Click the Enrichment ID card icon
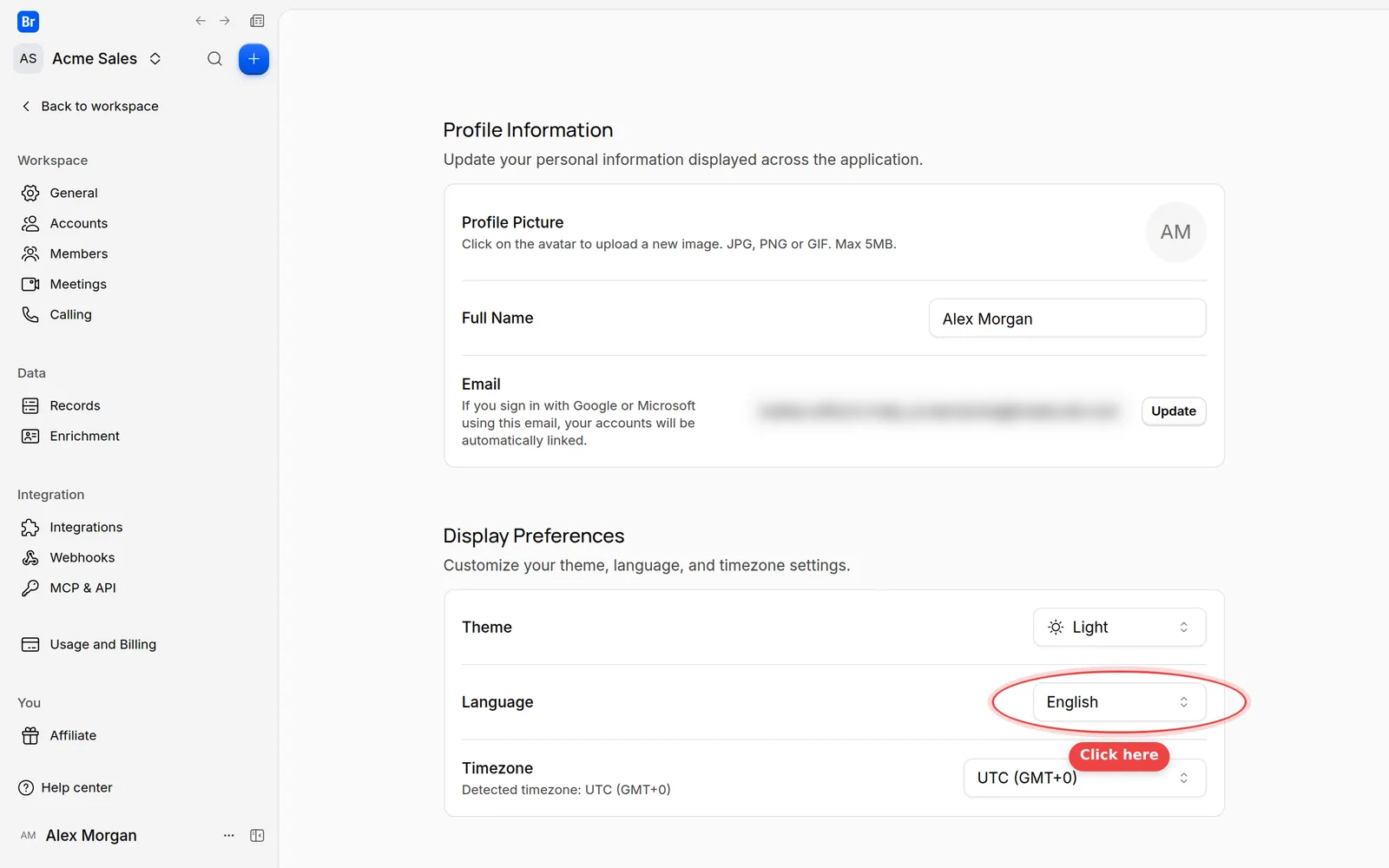 30,436
